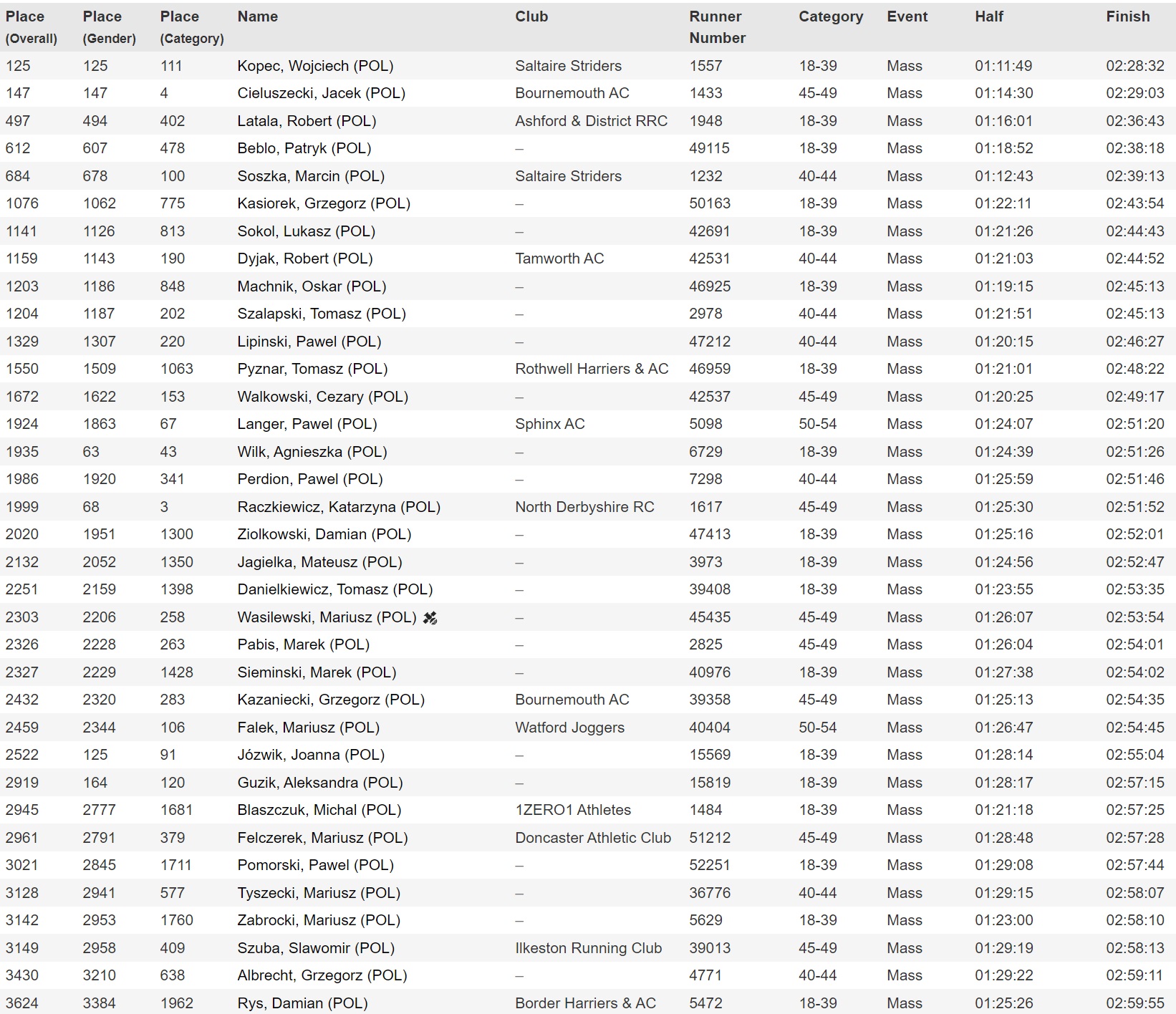Select Walkowski, Cezary (POL)
The width and height of the screenshot is (1176, 1014).
pos(323,397)
